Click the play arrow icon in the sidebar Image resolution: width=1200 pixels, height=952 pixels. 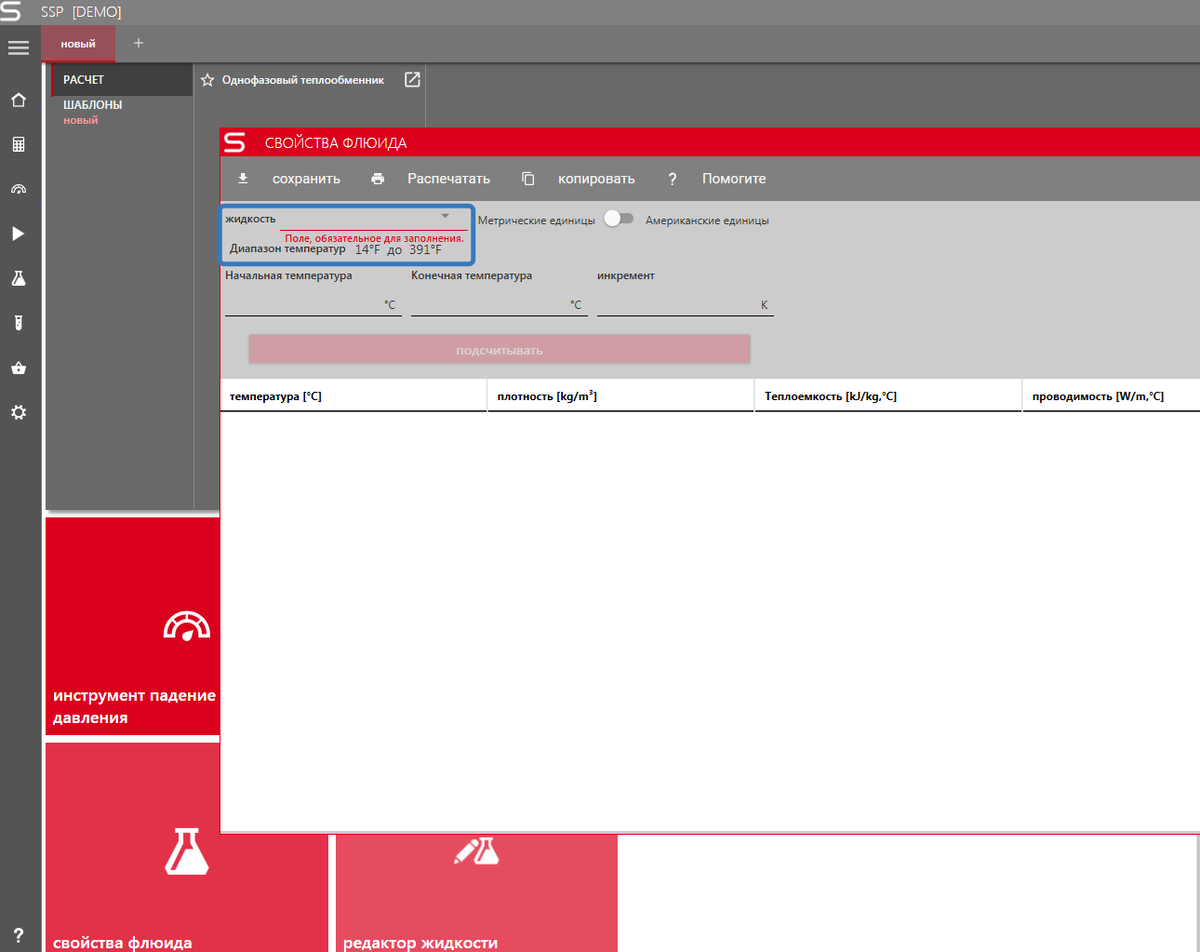pyautogui.click(x=18, y=233)
